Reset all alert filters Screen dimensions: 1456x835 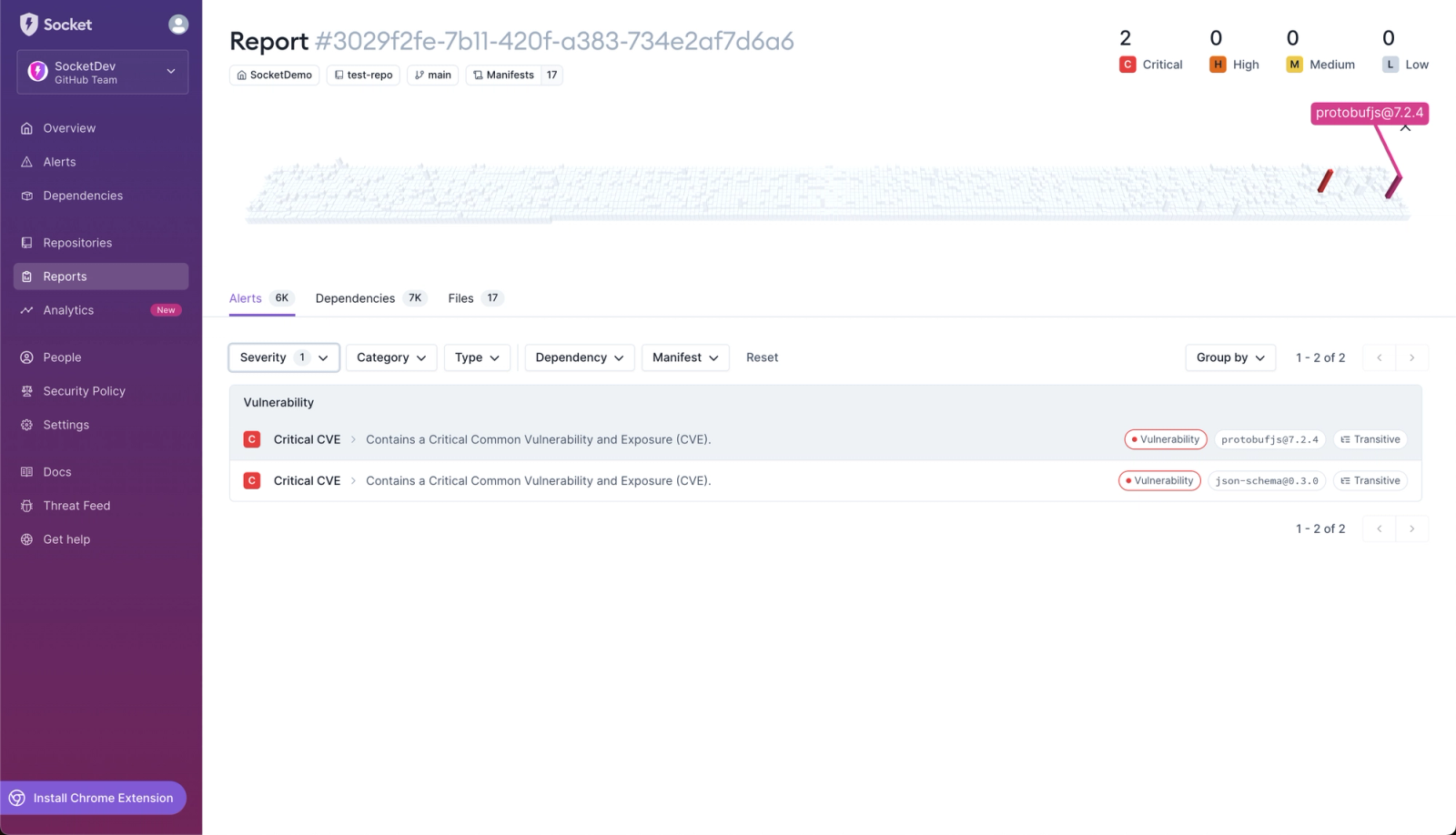coord(762,357)
